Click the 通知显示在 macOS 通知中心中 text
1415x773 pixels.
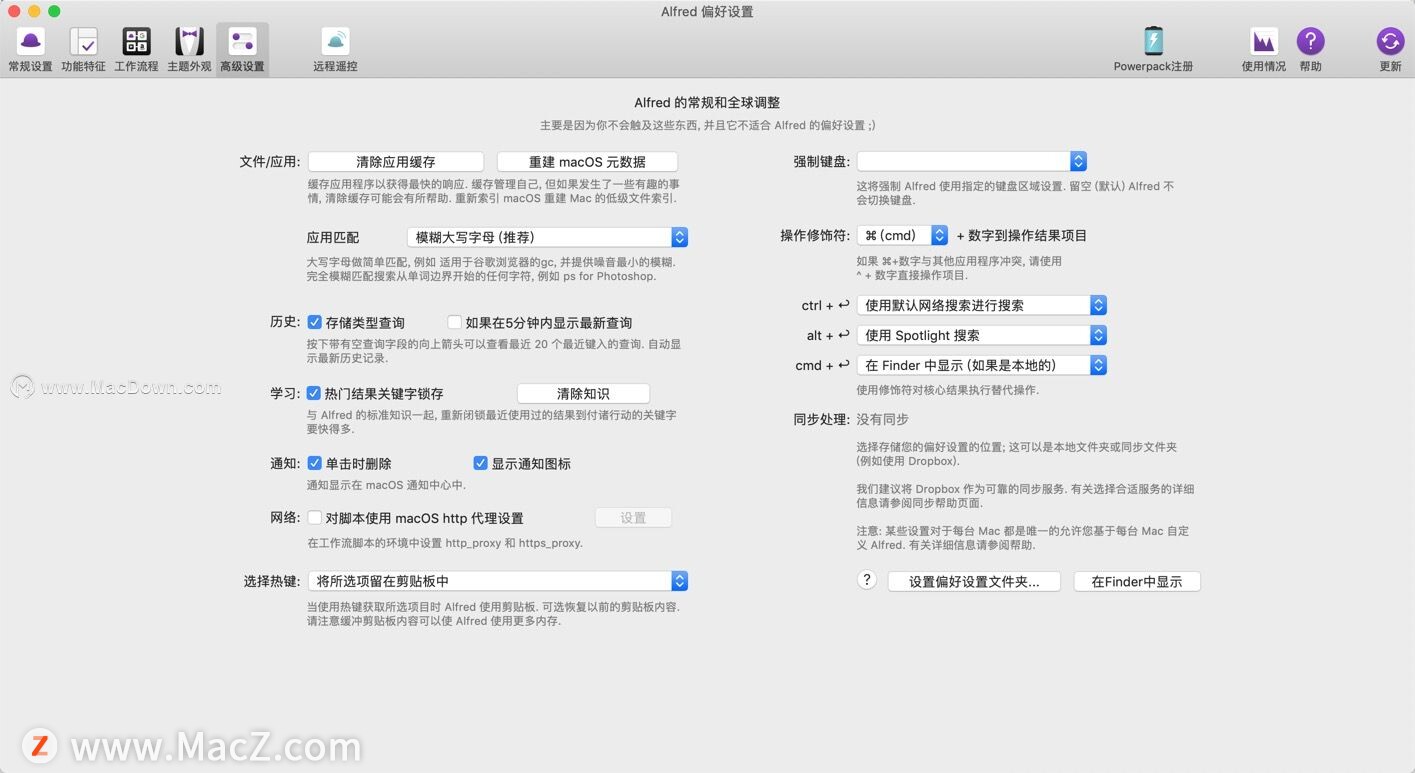pyautogui.click(x=386, y=485)
